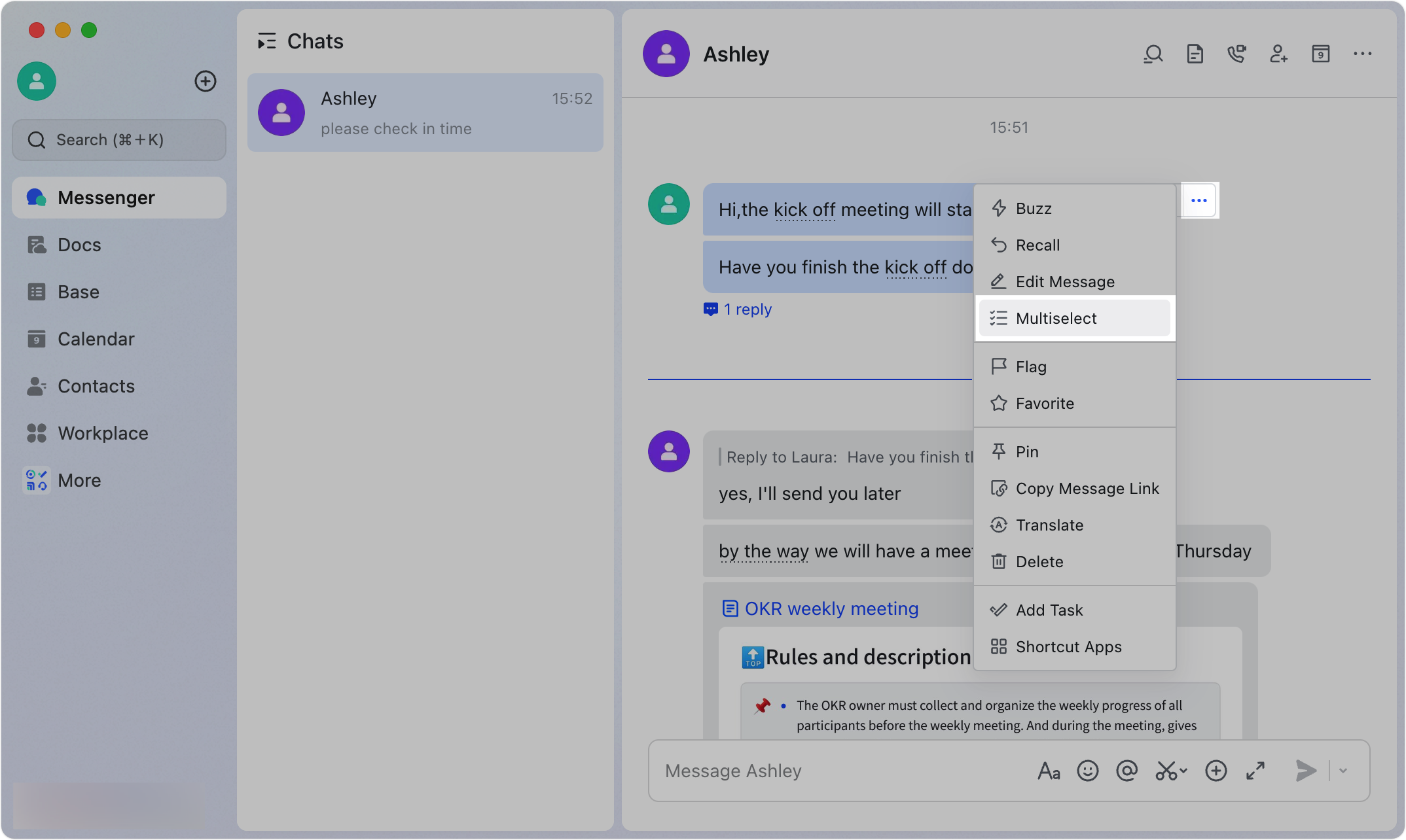Add members to this chat

click(1279, 54)
